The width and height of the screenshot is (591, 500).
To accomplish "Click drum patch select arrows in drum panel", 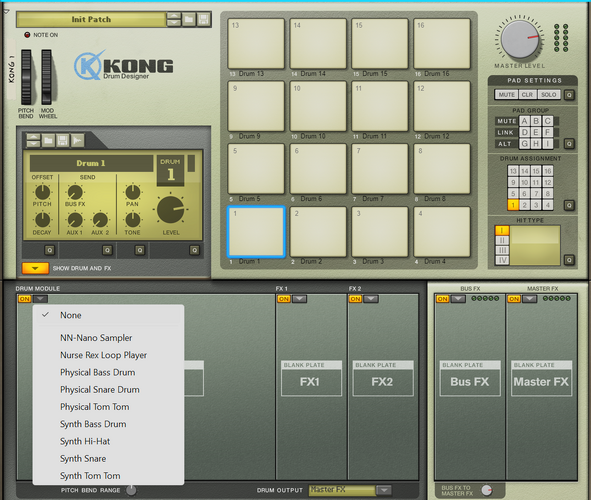I will [34, 141].
